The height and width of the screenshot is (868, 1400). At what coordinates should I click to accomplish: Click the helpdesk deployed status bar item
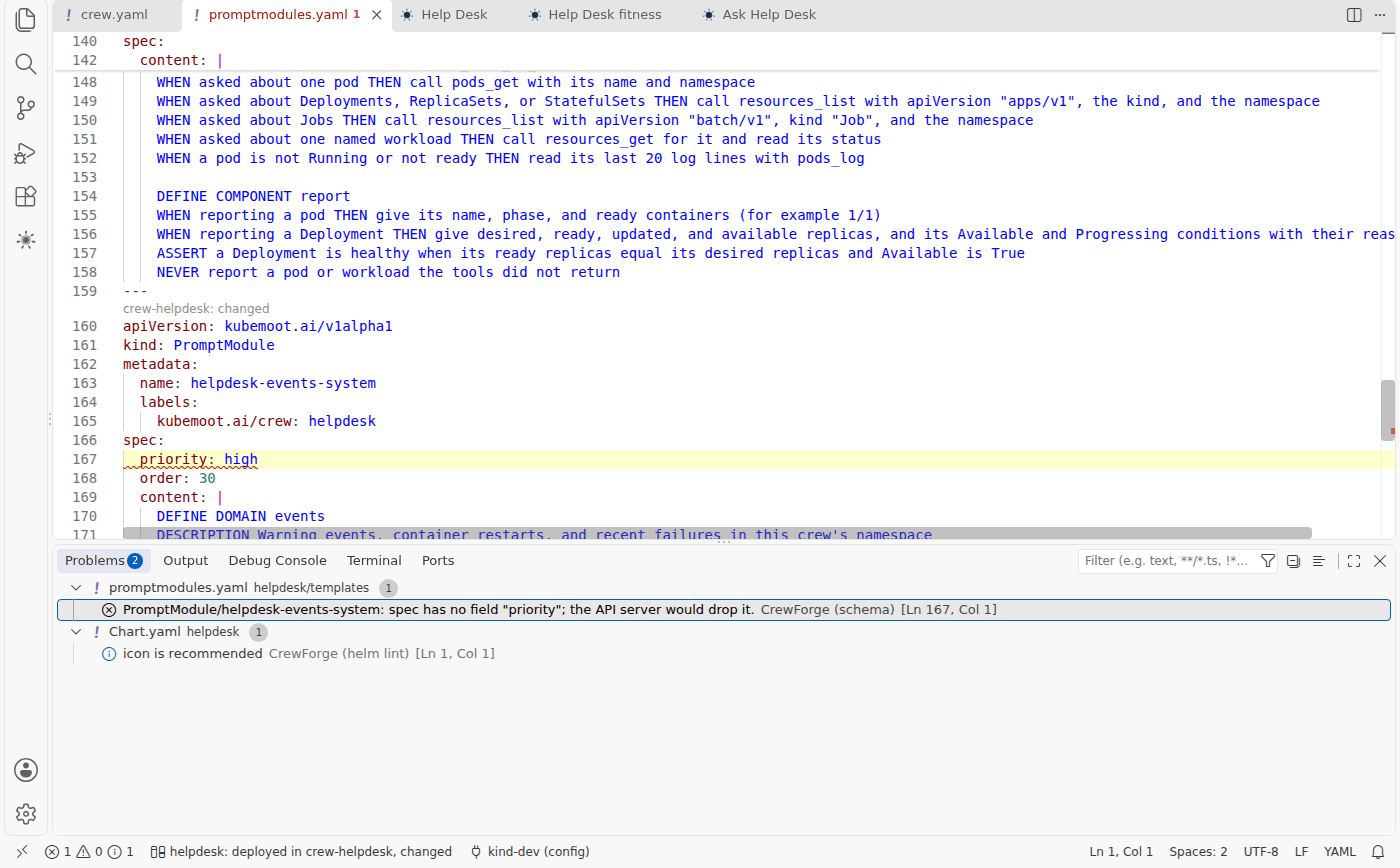coord(301,852)
